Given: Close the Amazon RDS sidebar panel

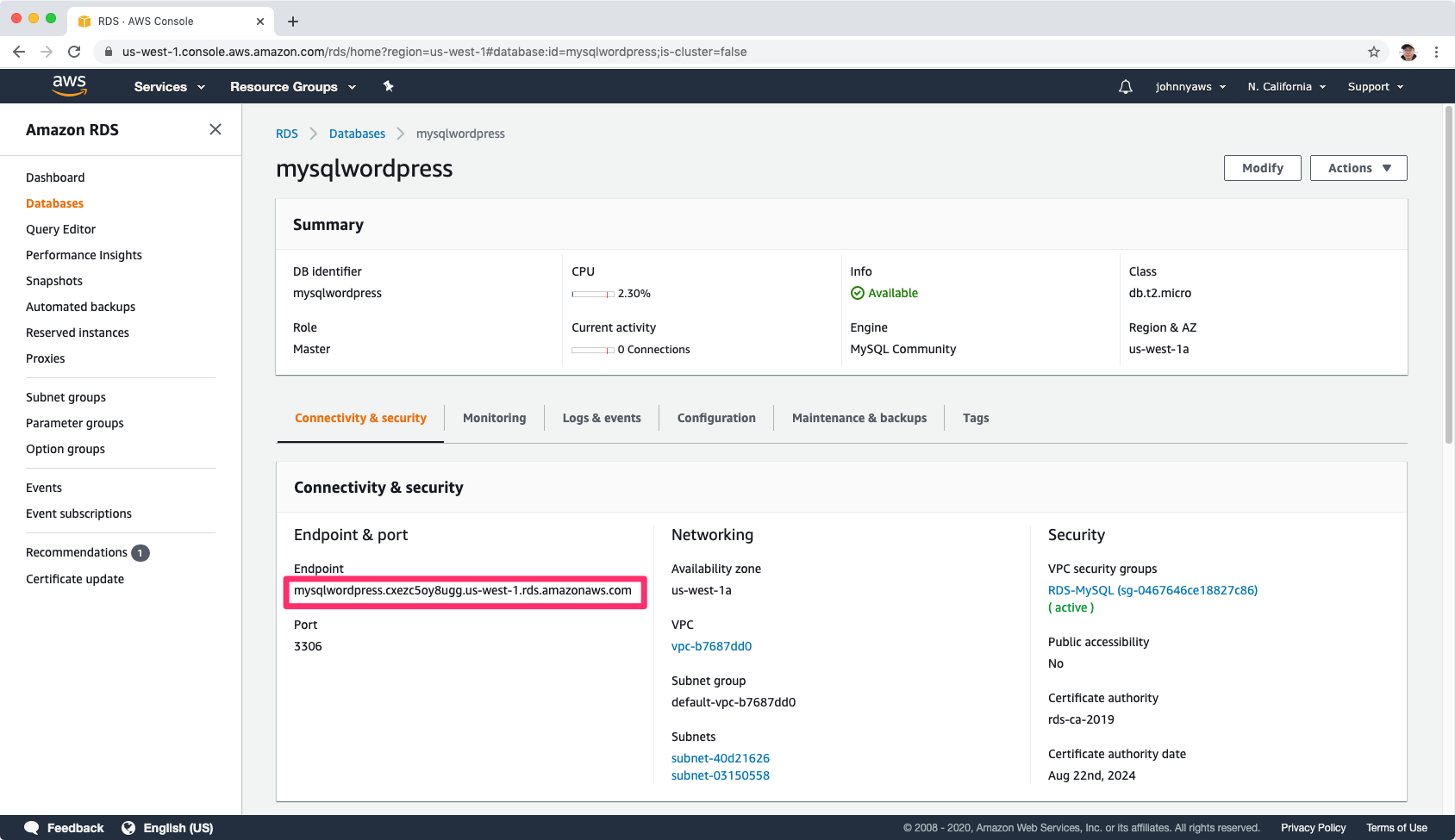Looking at the screenshot, I should tap(215, 129).
